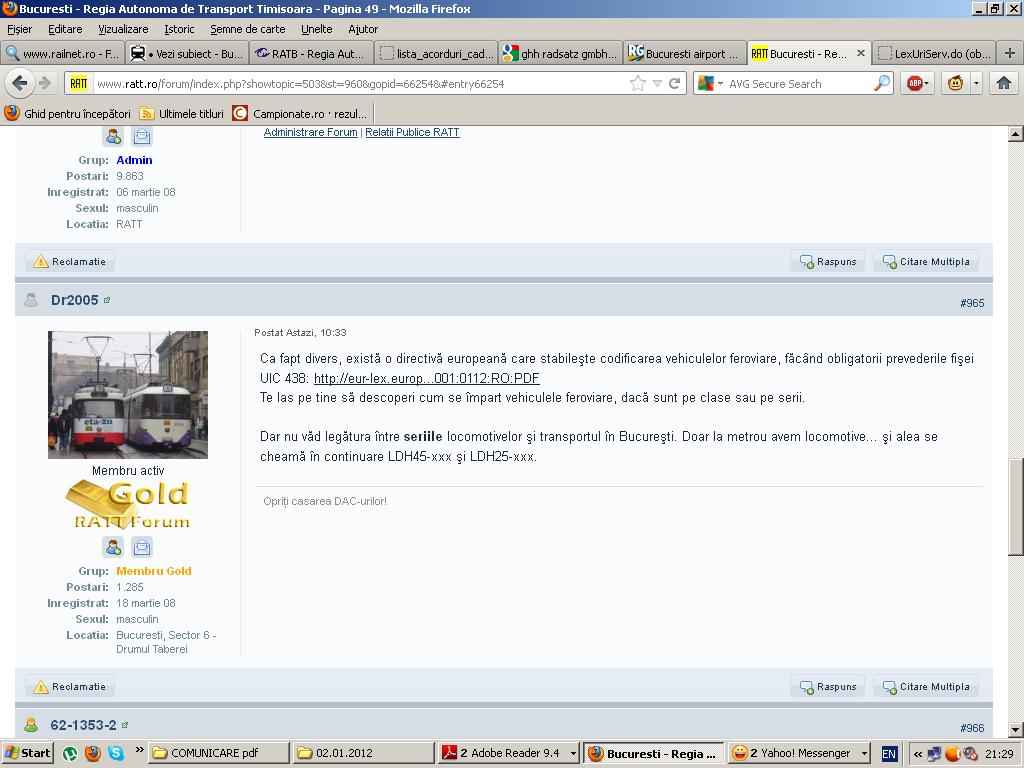Close the Bucuresti - Re... tab

[861, 54]
